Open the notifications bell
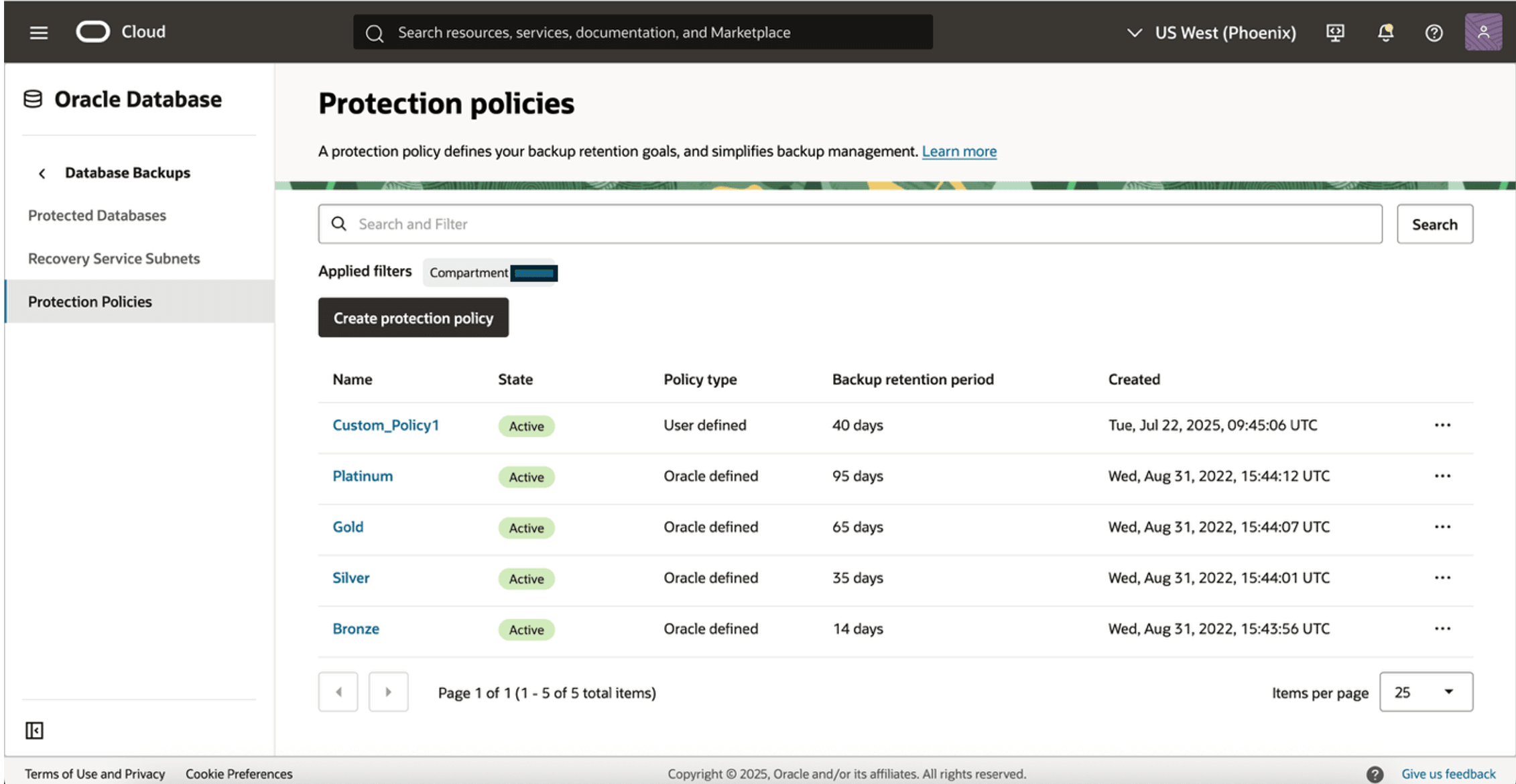 pos(1385,32)
